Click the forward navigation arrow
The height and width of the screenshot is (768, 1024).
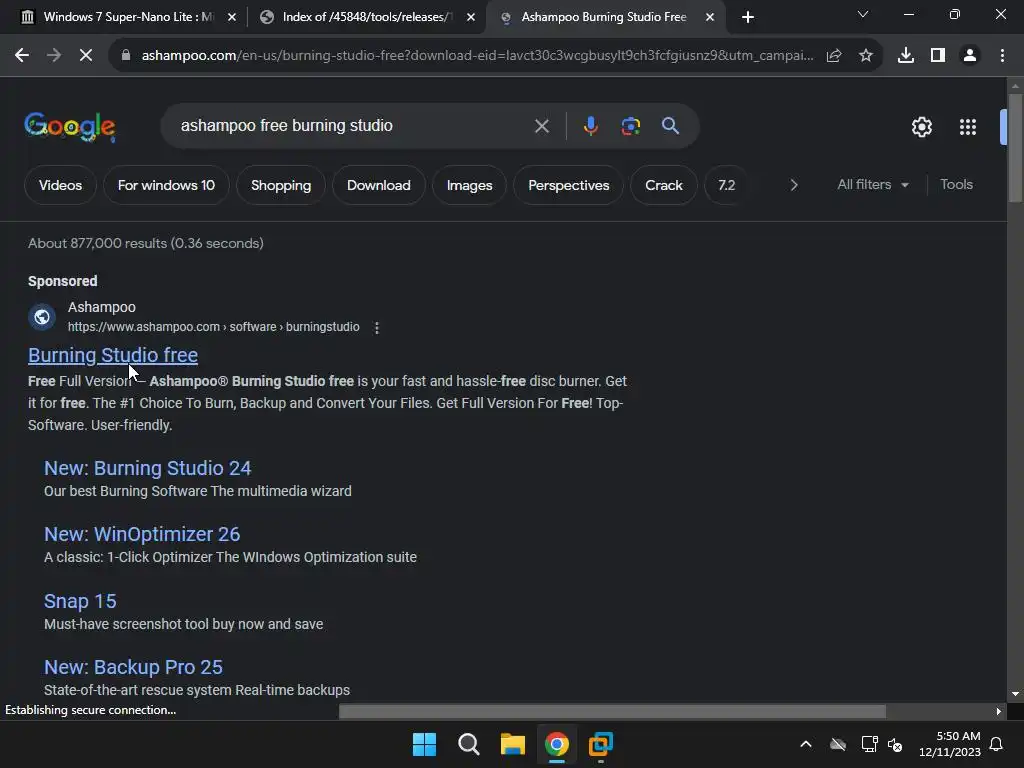click(54, 56)
